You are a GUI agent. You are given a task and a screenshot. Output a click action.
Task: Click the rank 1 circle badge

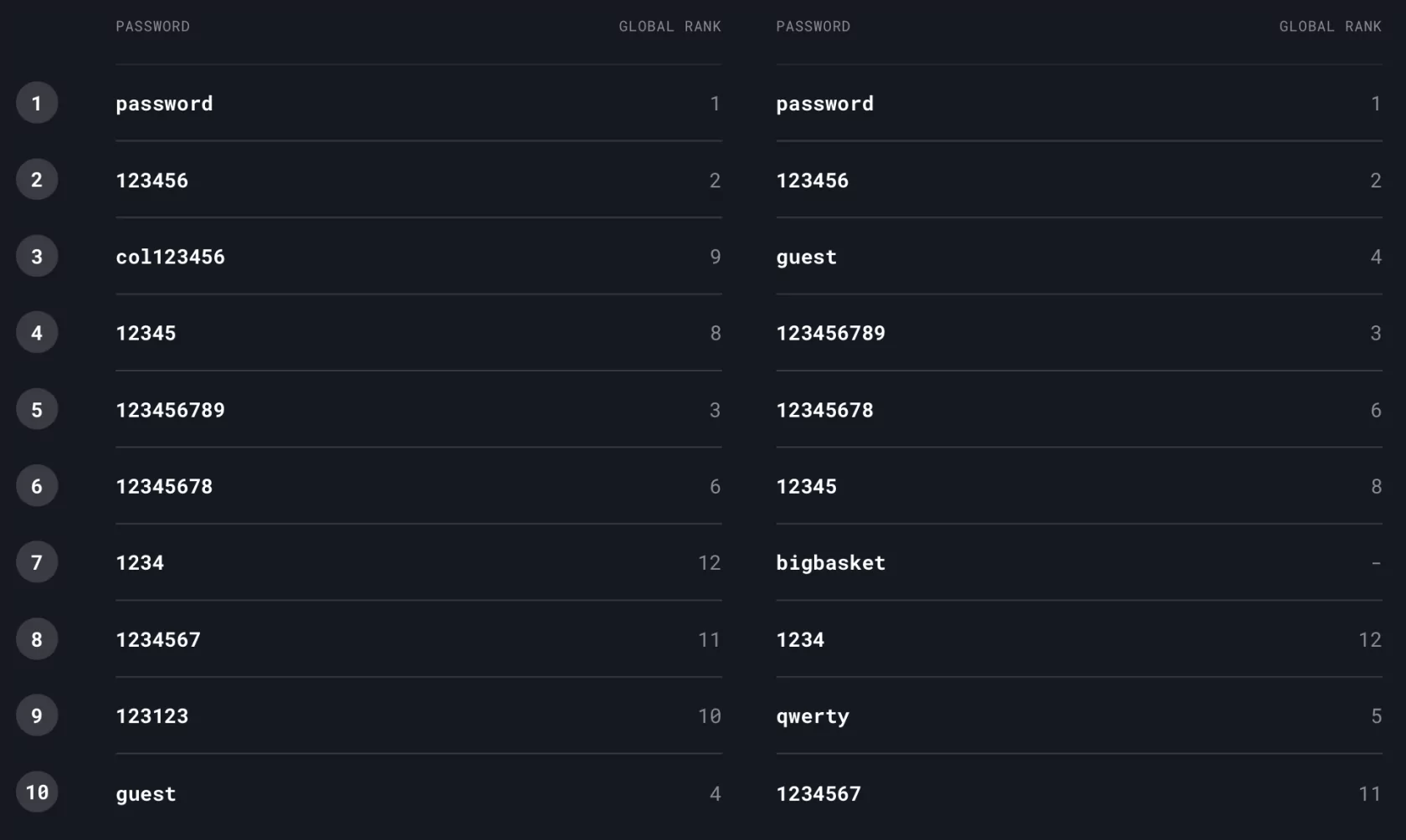(x=37, y=103)
